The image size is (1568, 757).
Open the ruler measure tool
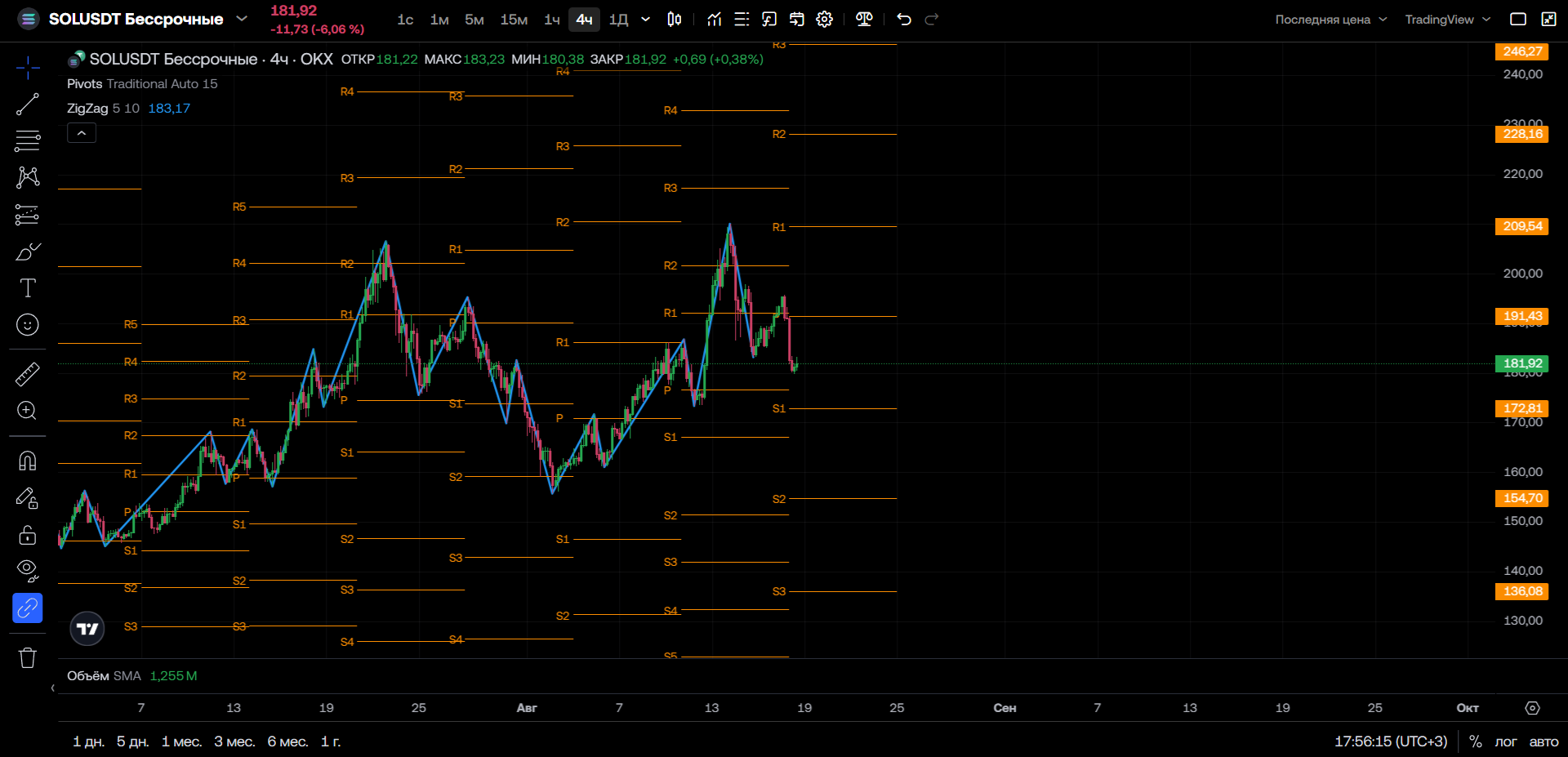click(28, 374)
